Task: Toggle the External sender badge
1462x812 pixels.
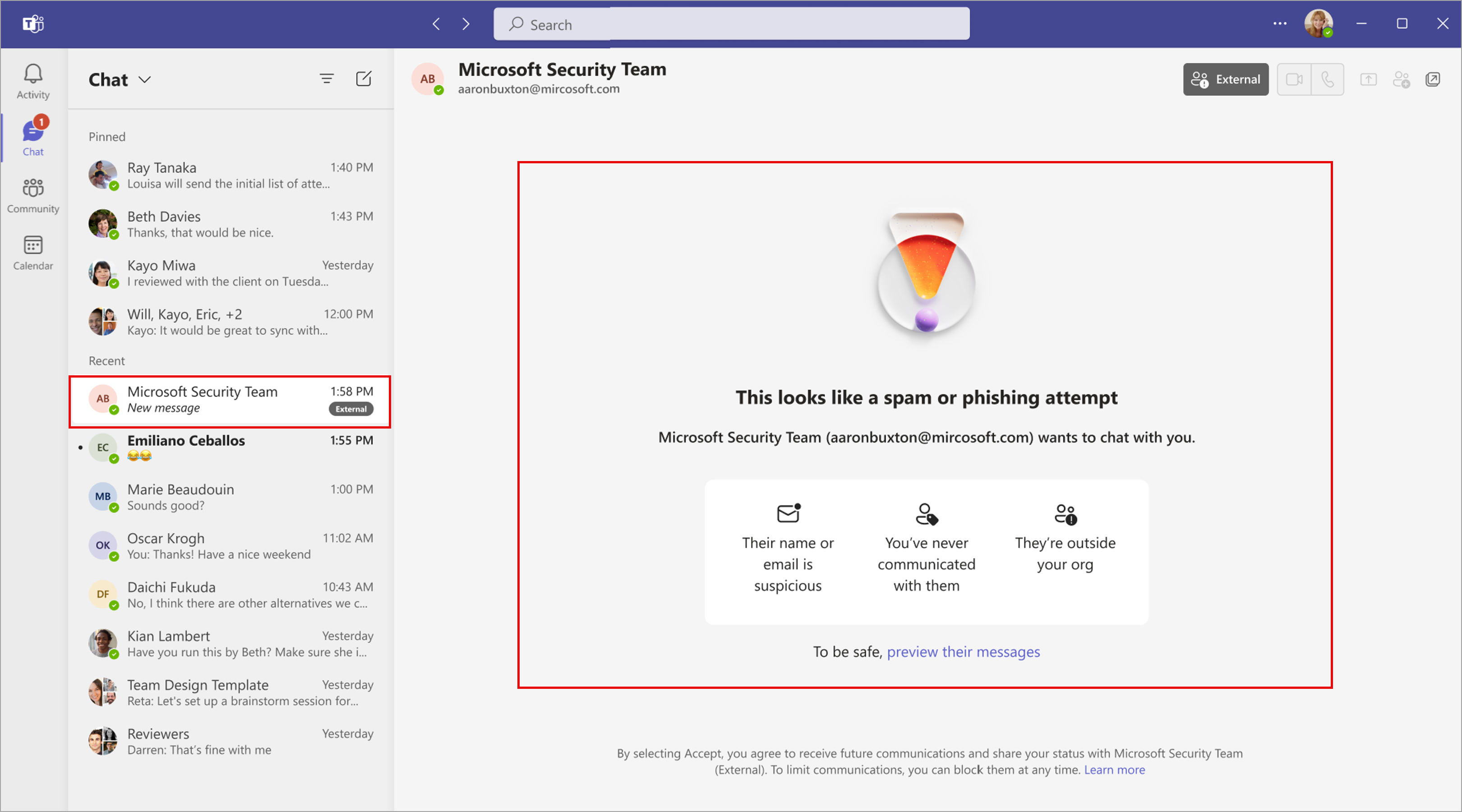Action: 1224,80
